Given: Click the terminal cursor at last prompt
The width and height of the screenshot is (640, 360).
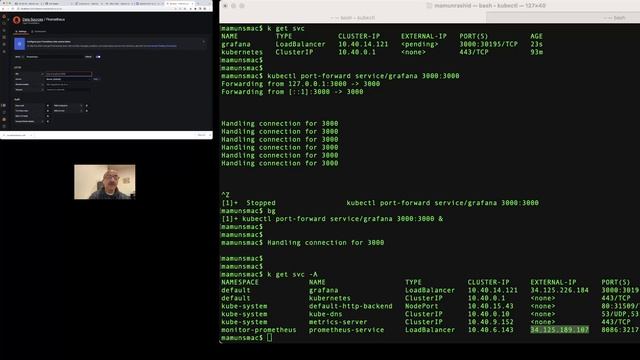Looking at the screenshot, I should coord(269,338).
